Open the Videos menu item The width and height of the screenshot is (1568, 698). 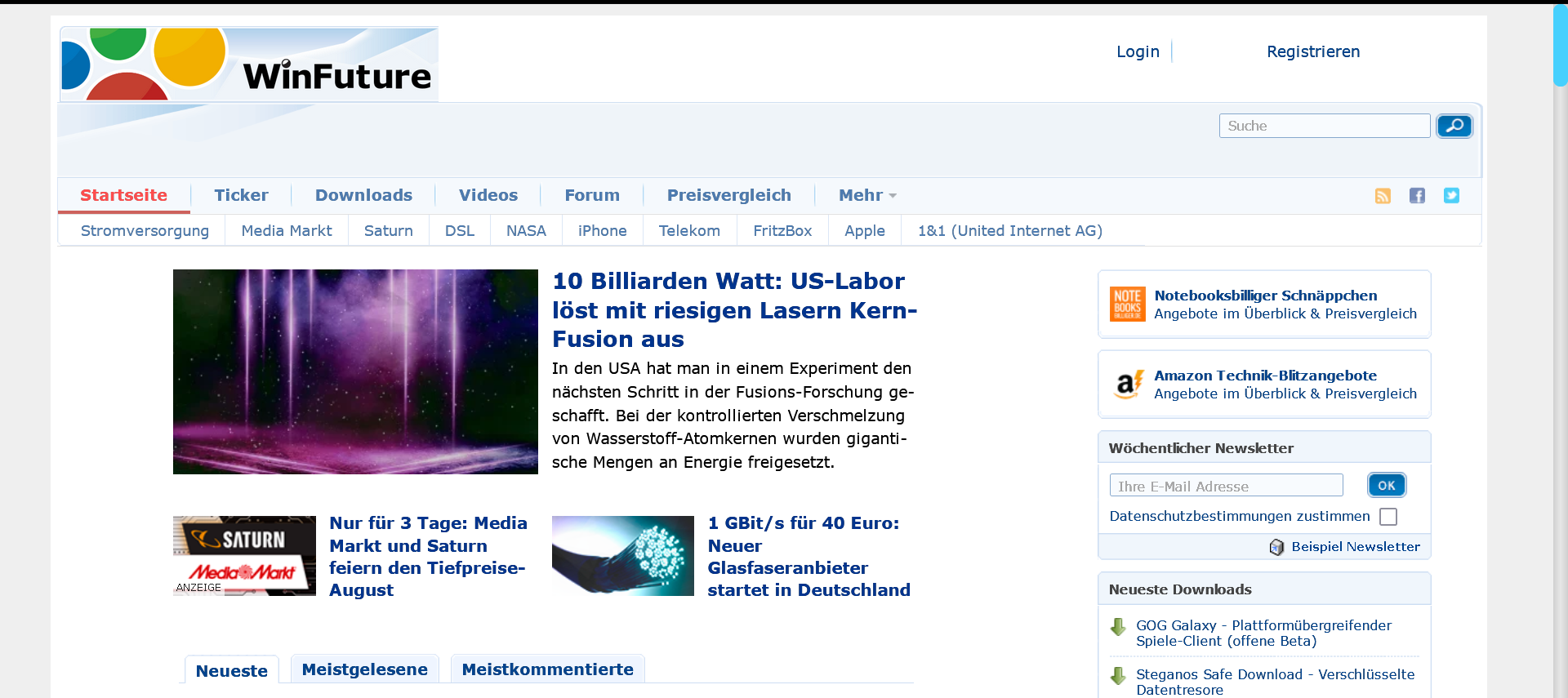488,196
